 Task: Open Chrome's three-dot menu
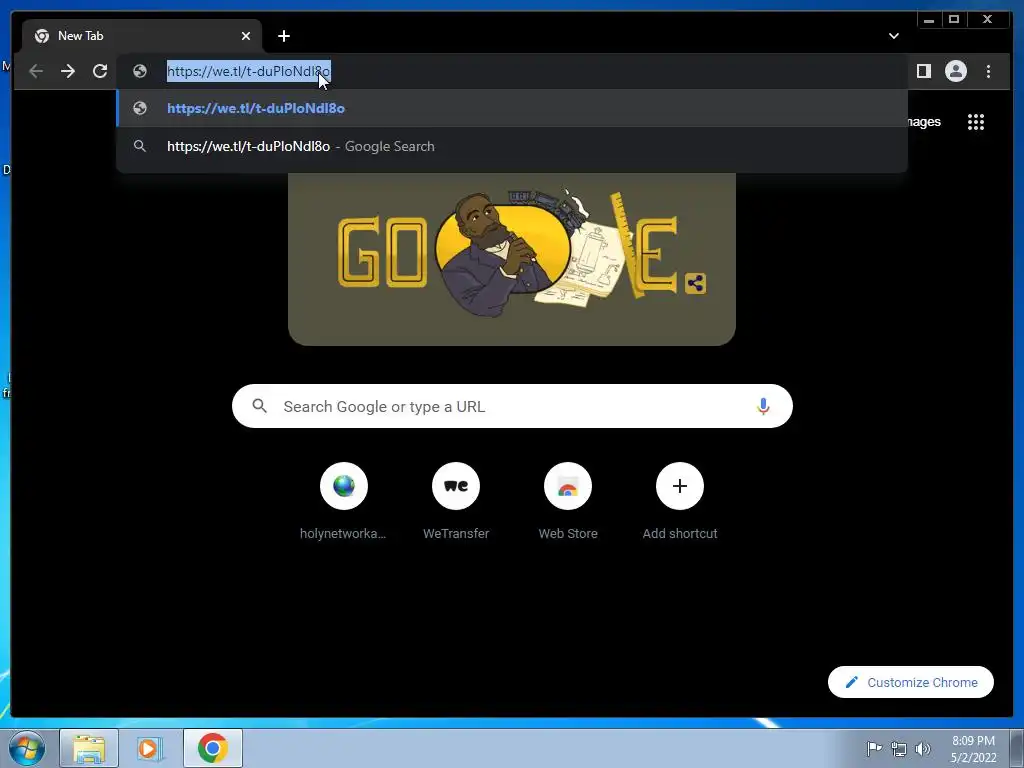[988, 71]
